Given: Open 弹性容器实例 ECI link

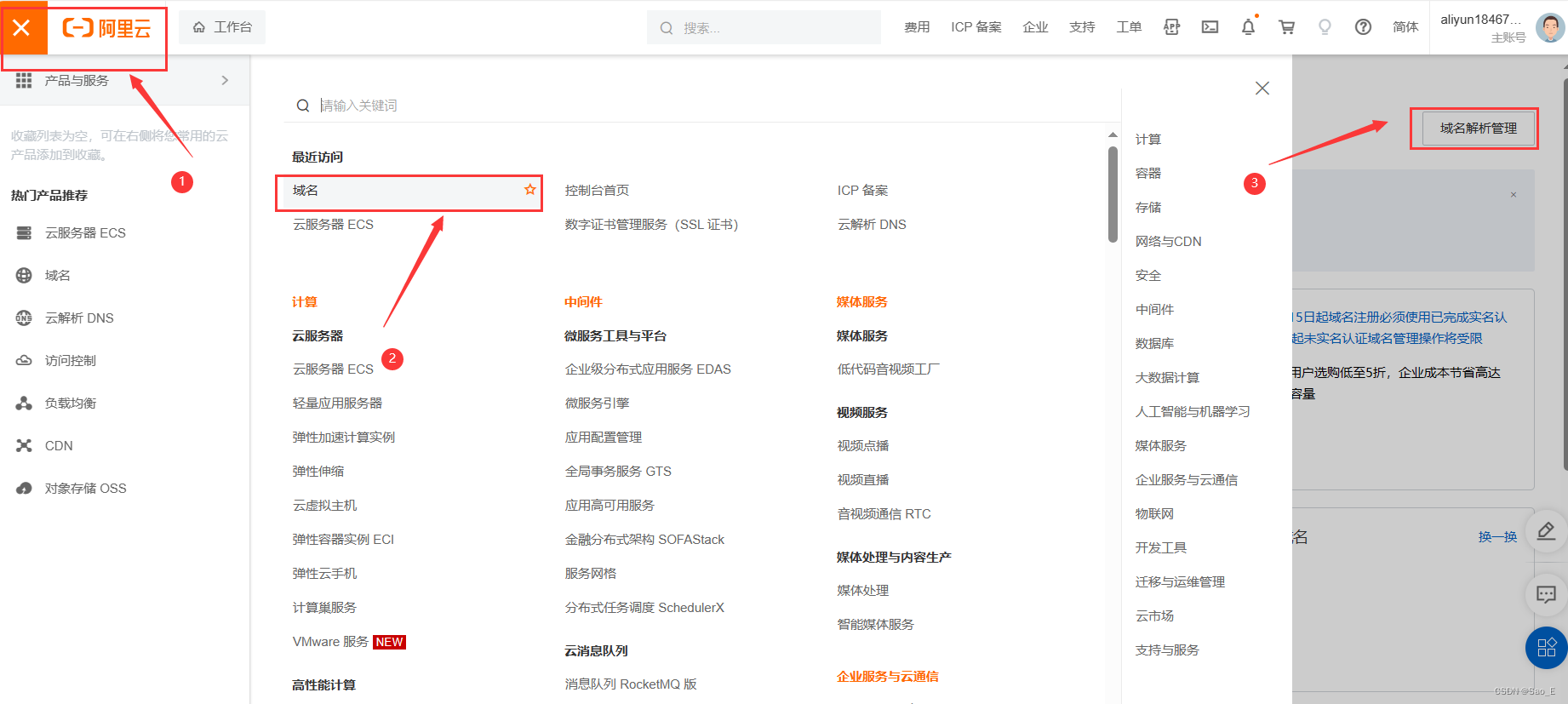Looking at the screenshot, I should tap(343, 540).
